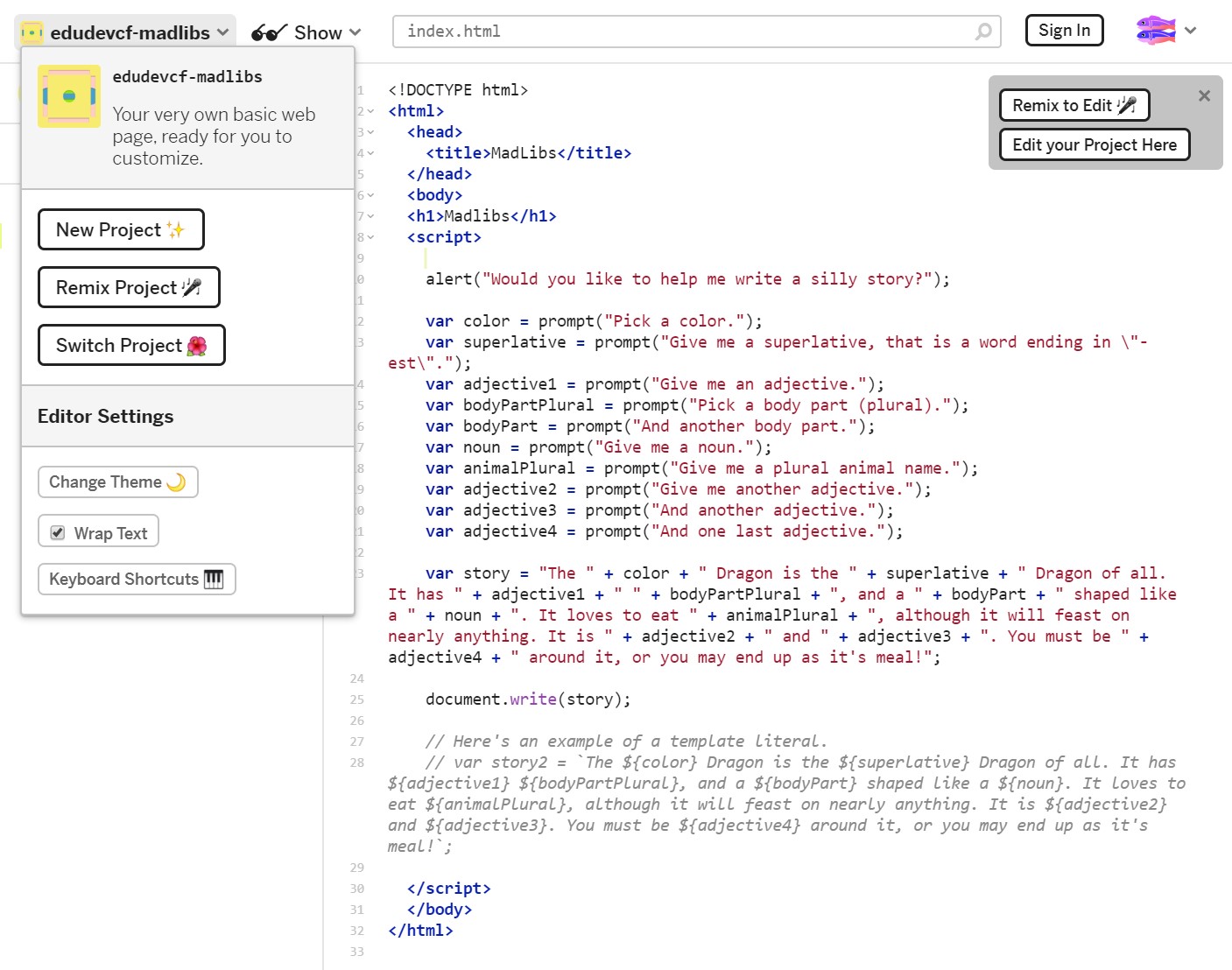Close the Remix to Edit notification
The height and width of the screenshot is (970, 1232).
[1204, 95]
